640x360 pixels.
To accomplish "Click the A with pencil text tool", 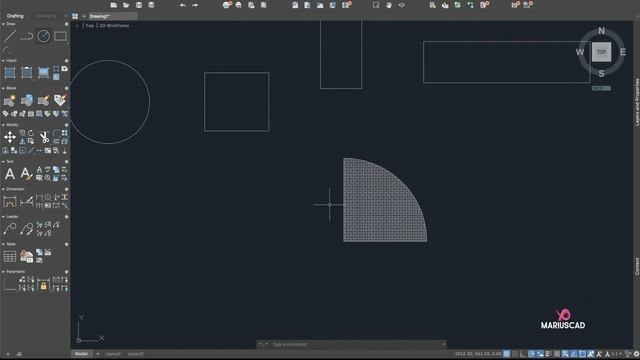I will (27, 174).
